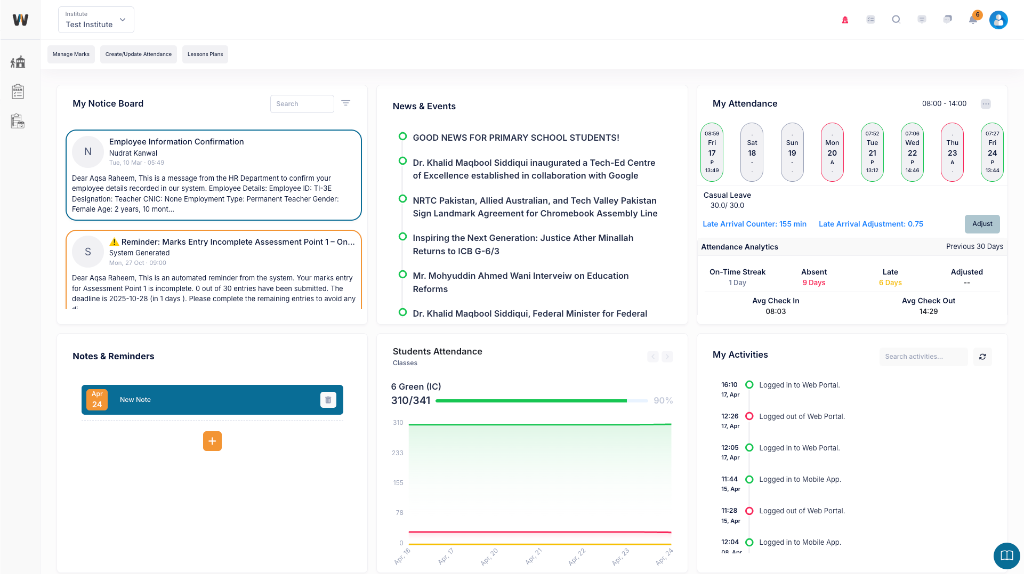
Task: Click the red alert icon in header
Action: (845, 20)
